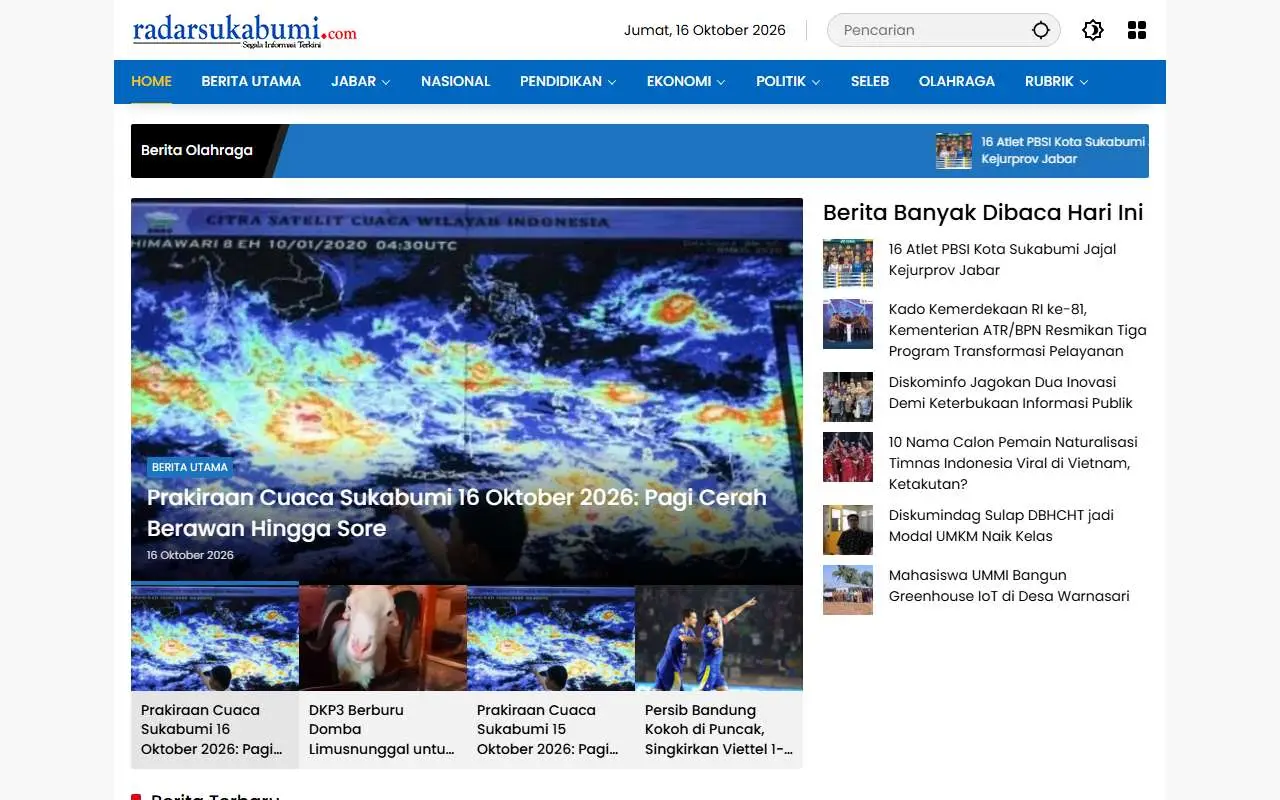Click the Kado Kemerdekaan article thumbnail
This screenshot has width=1280, height=800.
(848, 324)
